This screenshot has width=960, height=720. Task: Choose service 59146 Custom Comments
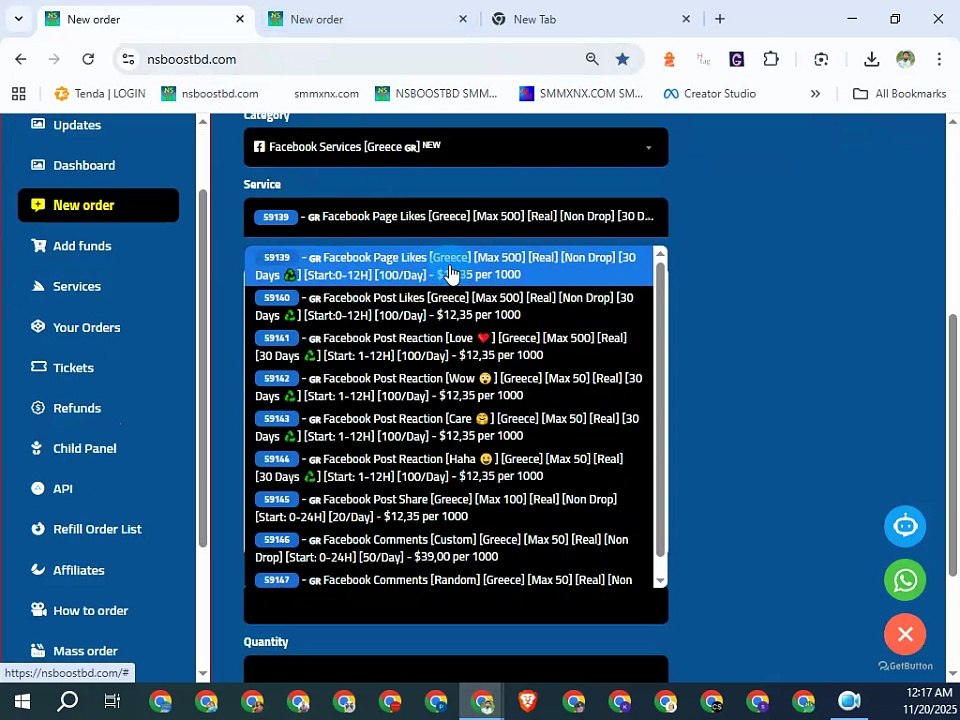[x=449, y=549]
